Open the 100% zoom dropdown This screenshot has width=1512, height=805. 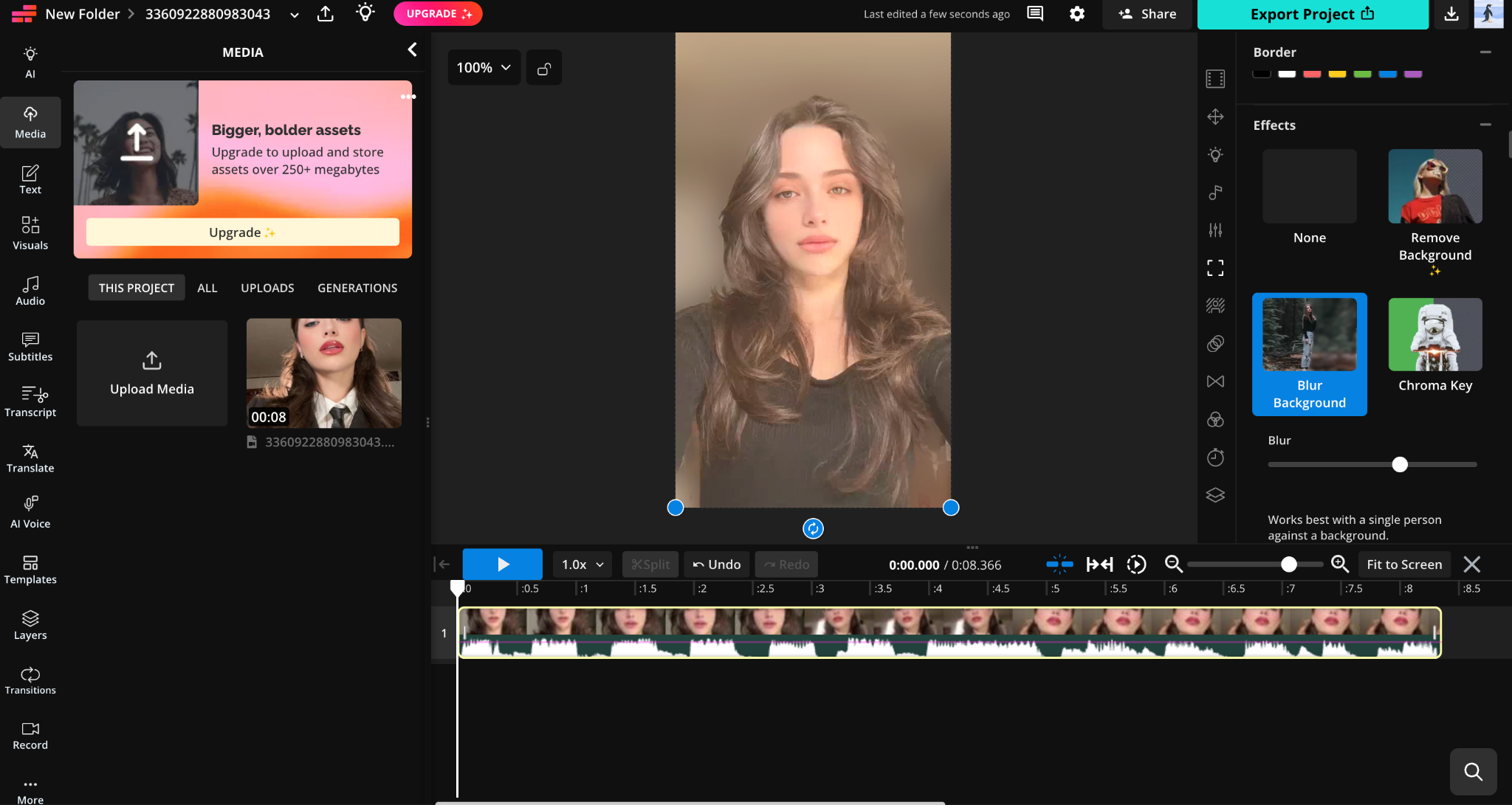[x=484, y=68]
